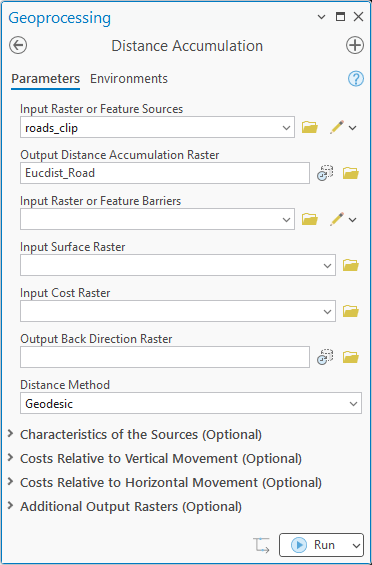Open the Distance Method Geodesic dropdown

point(353,404)
